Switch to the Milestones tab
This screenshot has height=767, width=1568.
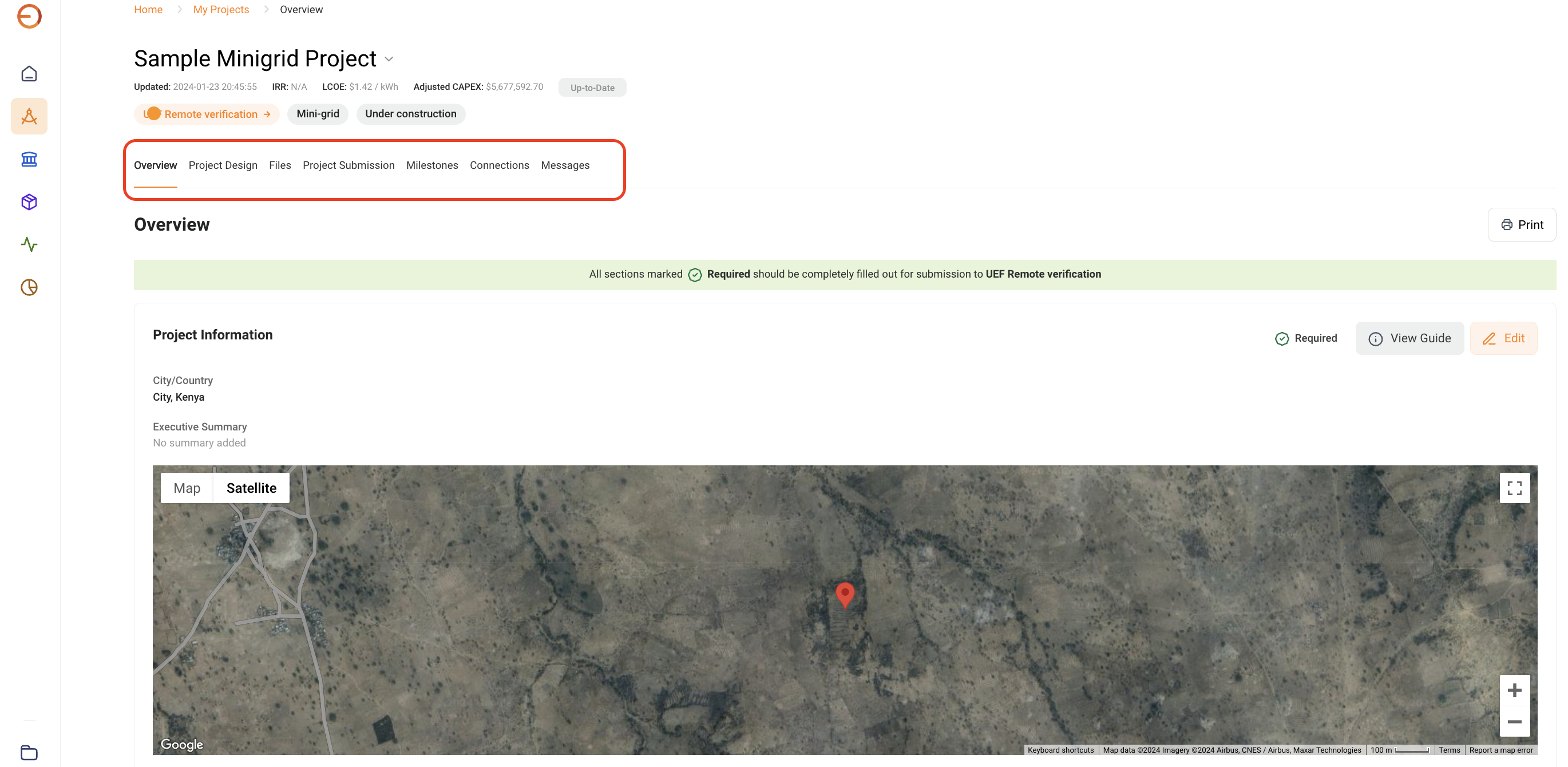pos(431,165)
